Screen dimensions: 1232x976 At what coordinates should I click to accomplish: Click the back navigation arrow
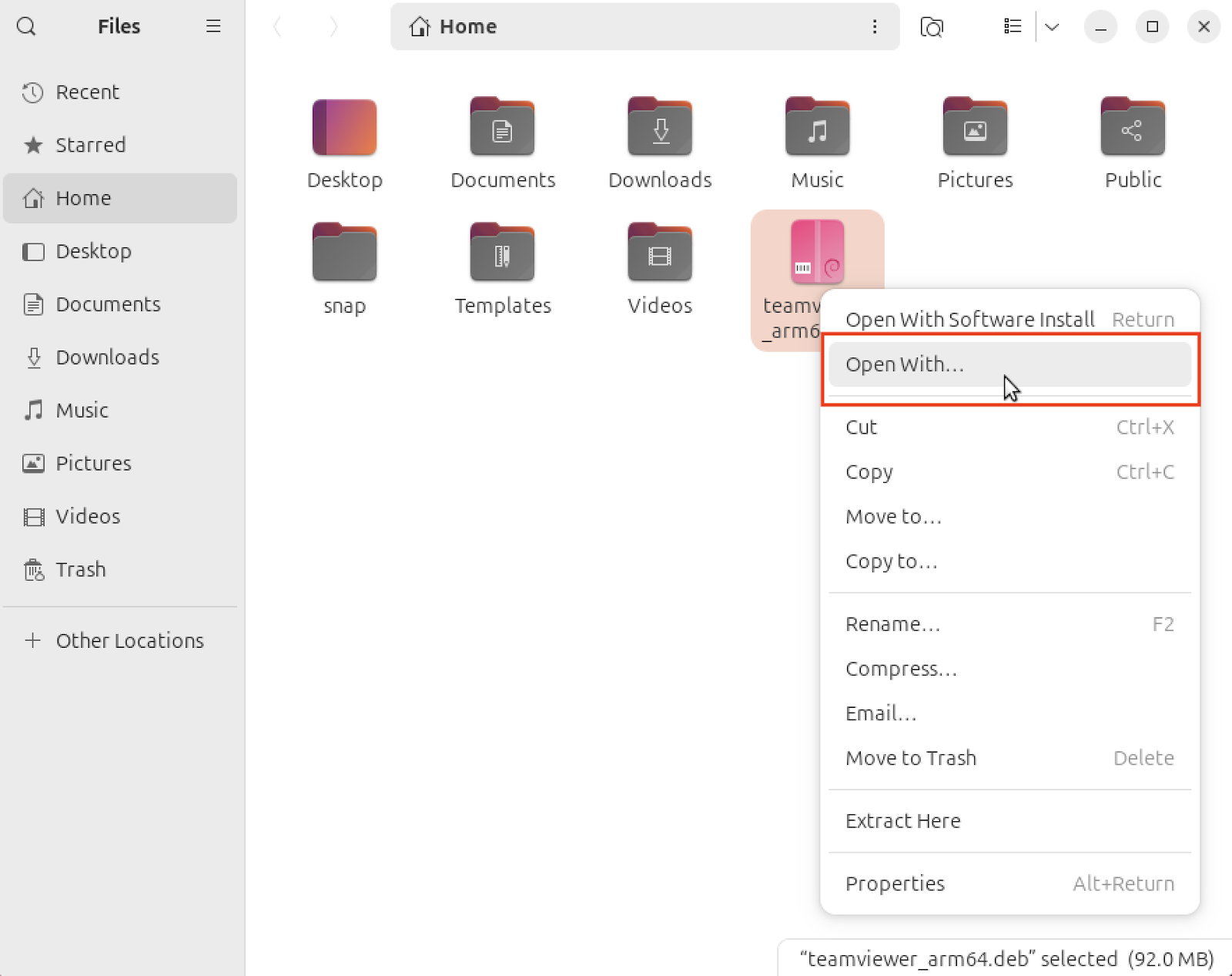278,26
